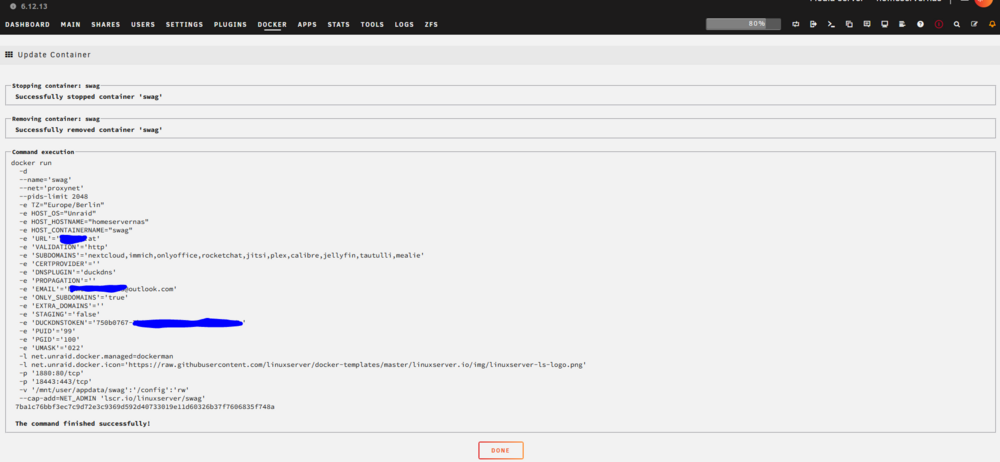Screen dimensions: 1000x462
Task: Click the 6.12.13 version label
Action: pyautogui.click(x=34, y=6)
